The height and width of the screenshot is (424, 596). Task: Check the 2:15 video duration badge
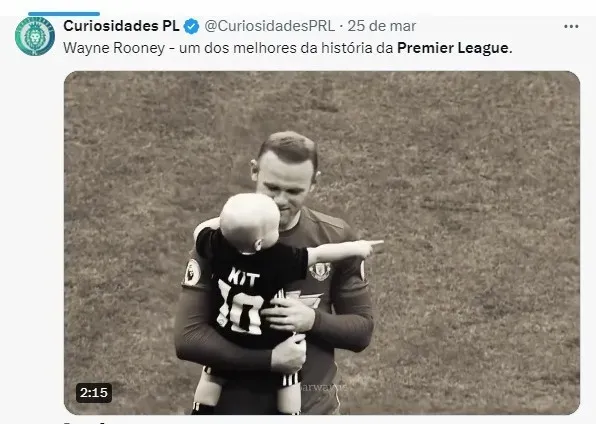[94, 392]
